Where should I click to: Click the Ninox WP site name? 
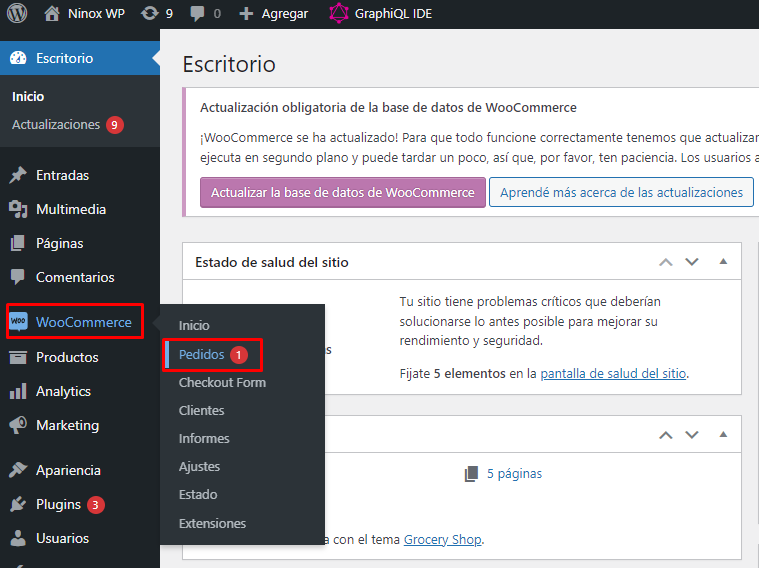(96, 14)
